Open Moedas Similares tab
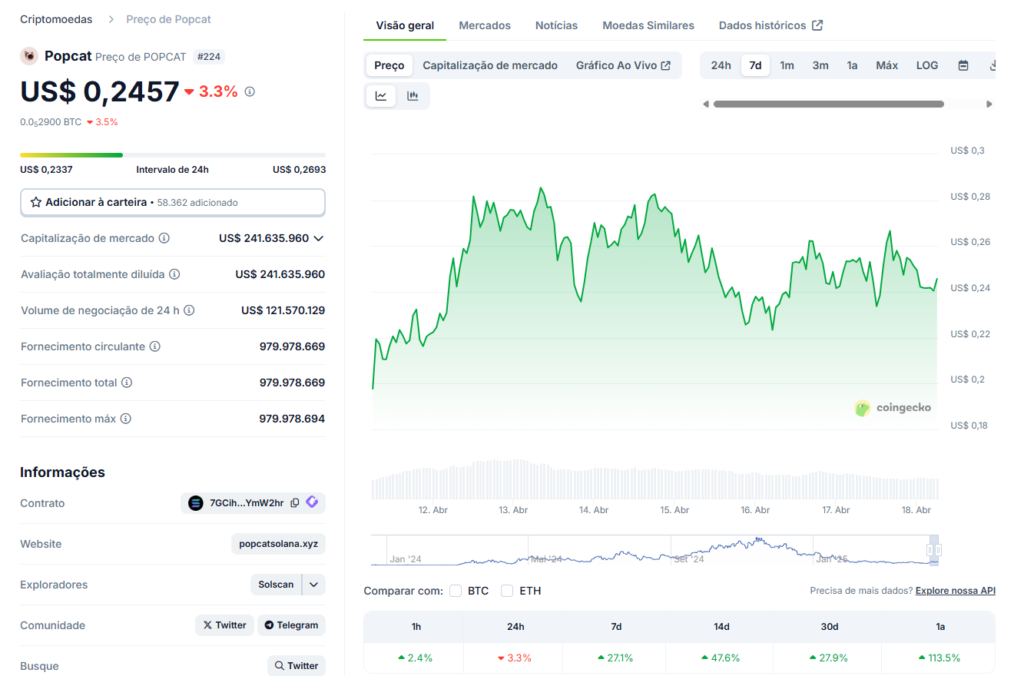Viewport: 1024px width, 676px height. click(x=648, y=25)
